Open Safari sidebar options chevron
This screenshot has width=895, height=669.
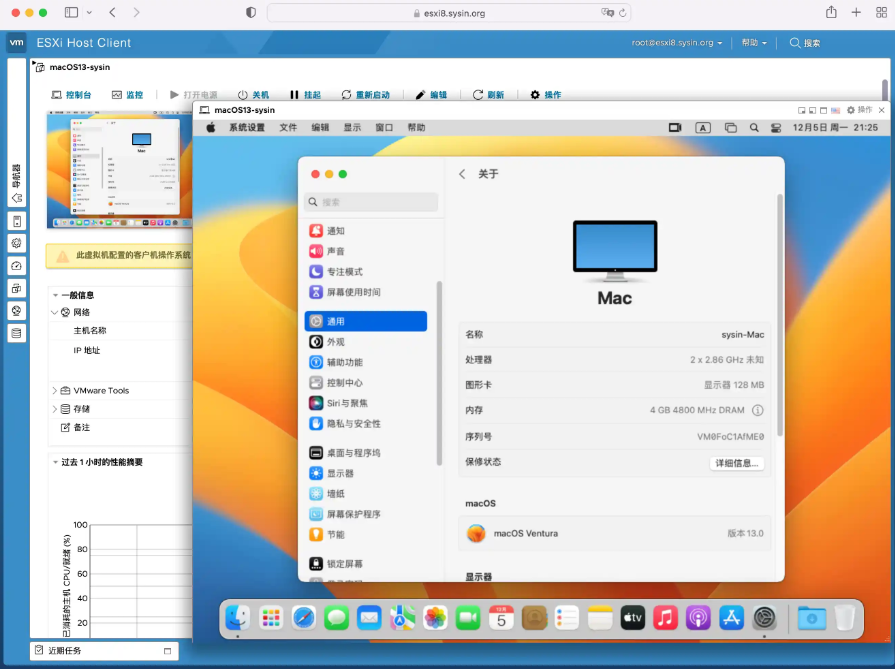point(89,13)
